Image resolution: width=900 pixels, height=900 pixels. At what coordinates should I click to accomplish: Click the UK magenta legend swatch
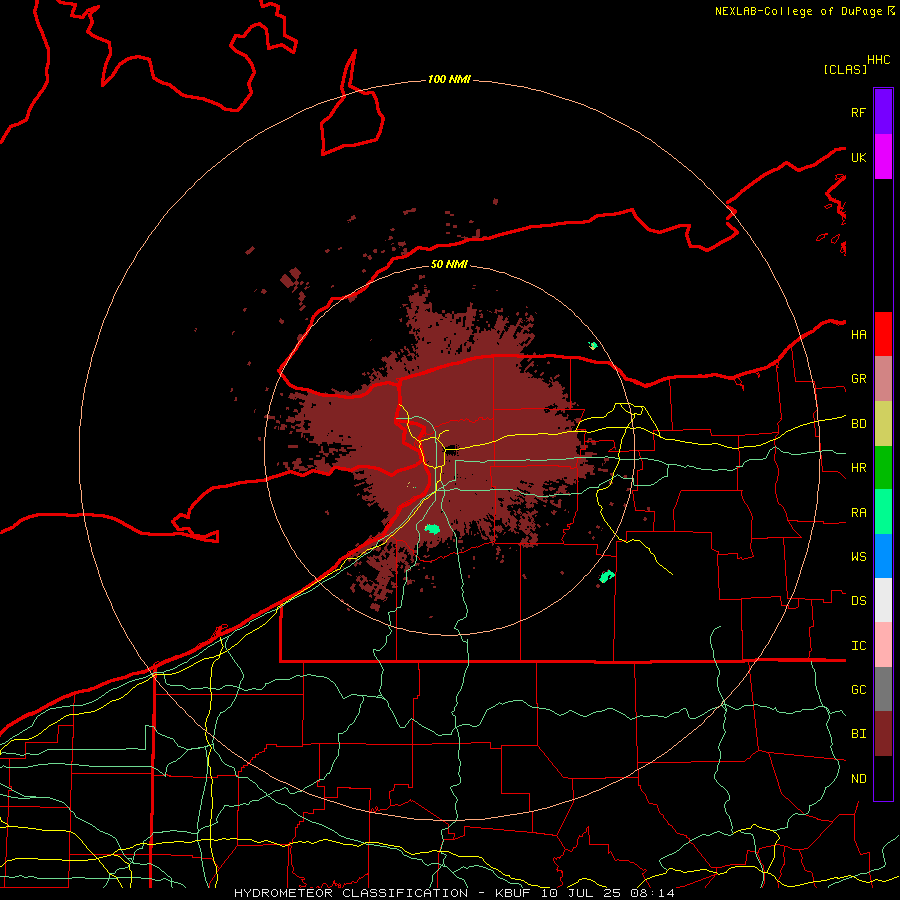883,157
